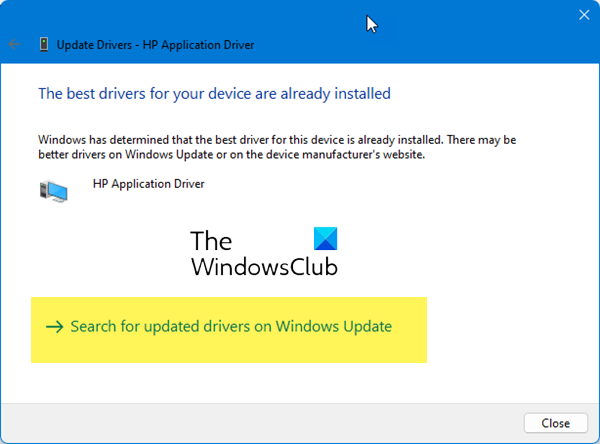Click the paragraph starting 'Windows has determined'

277,147
